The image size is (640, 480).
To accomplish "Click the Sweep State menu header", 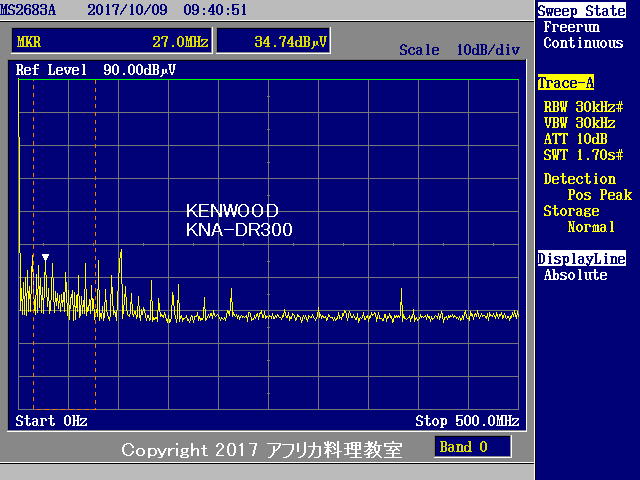I will 581,11.
